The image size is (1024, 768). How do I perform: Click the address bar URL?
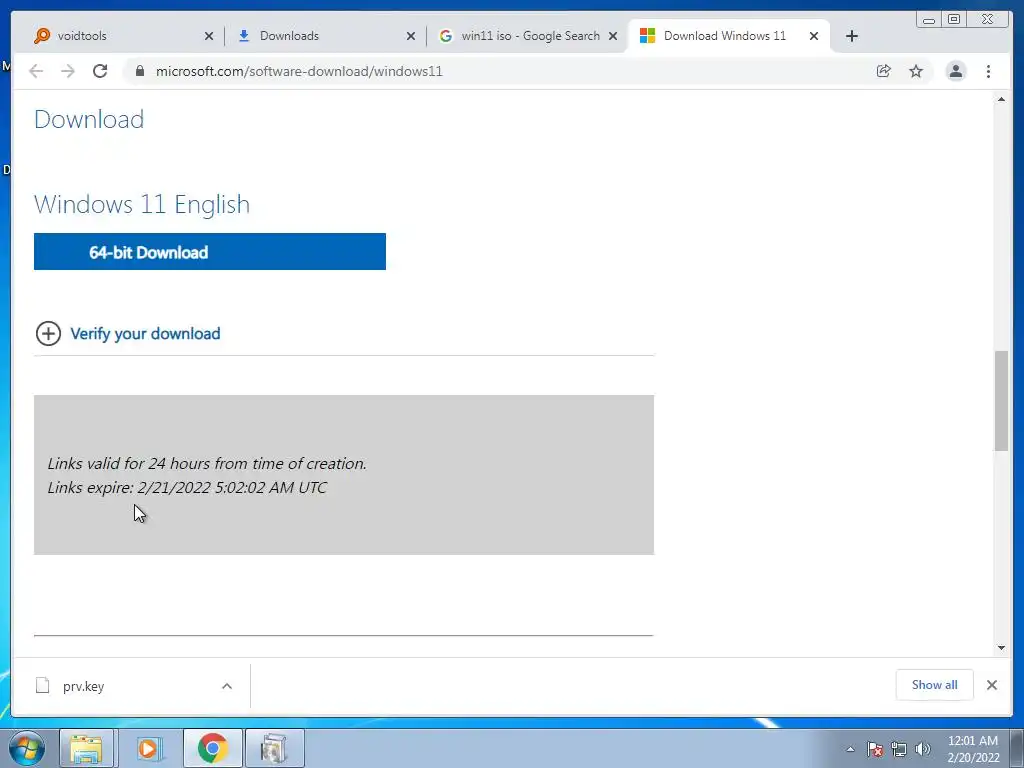pyautogui.click(x=299, y=71)
